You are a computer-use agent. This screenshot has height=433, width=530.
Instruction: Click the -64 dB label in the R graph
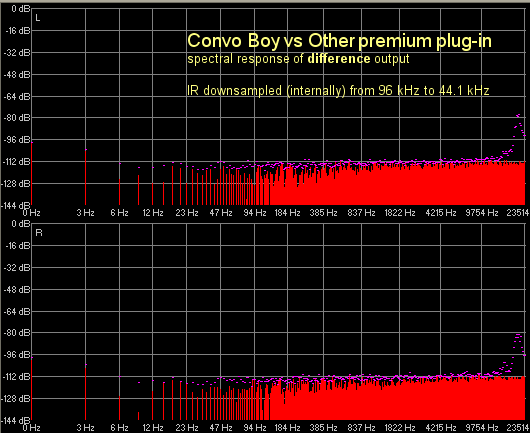point(18,311)
